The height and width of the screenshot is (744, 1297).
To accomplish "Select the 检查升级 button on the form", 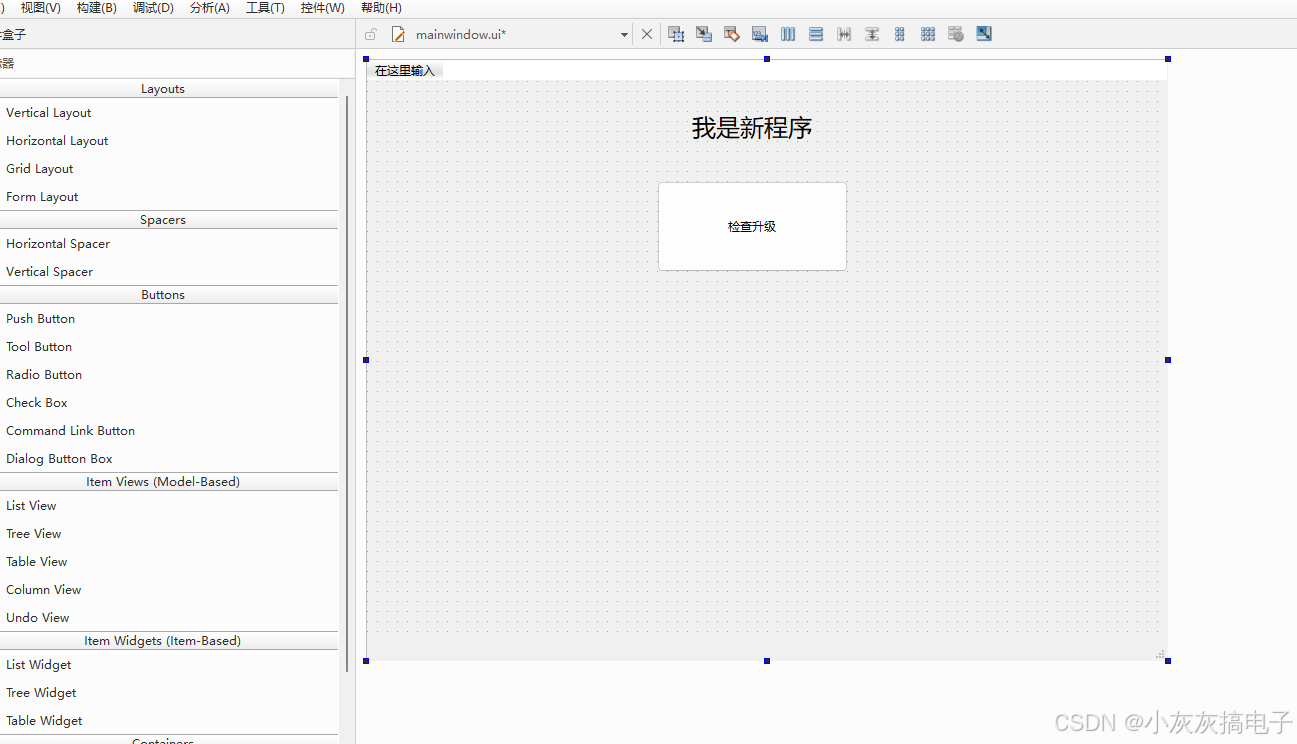I will coord(752,226).
